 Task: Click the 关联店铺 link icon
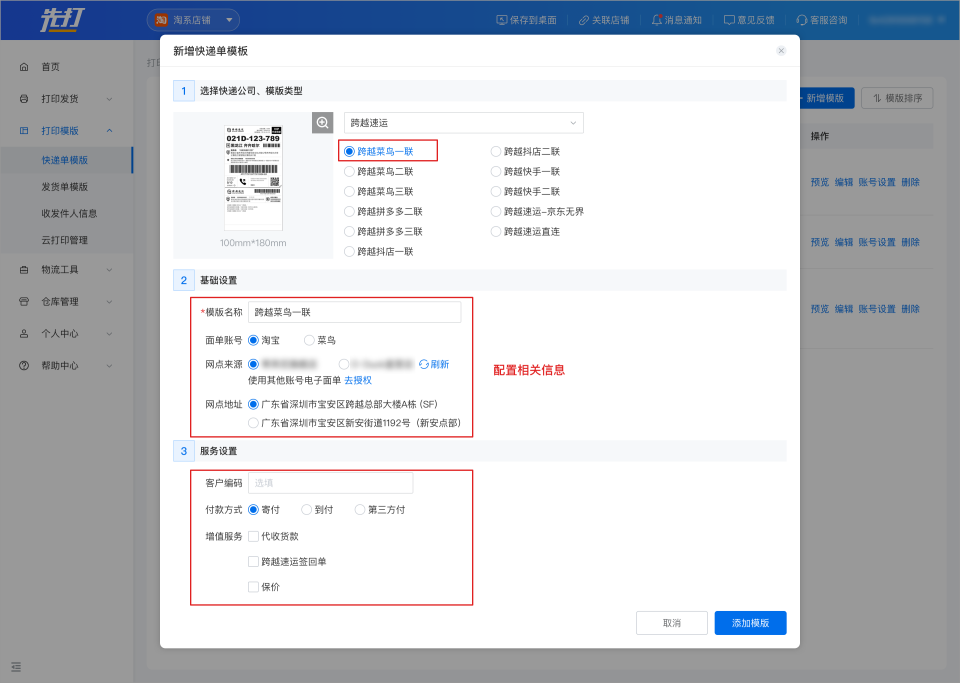click(584, 20)
